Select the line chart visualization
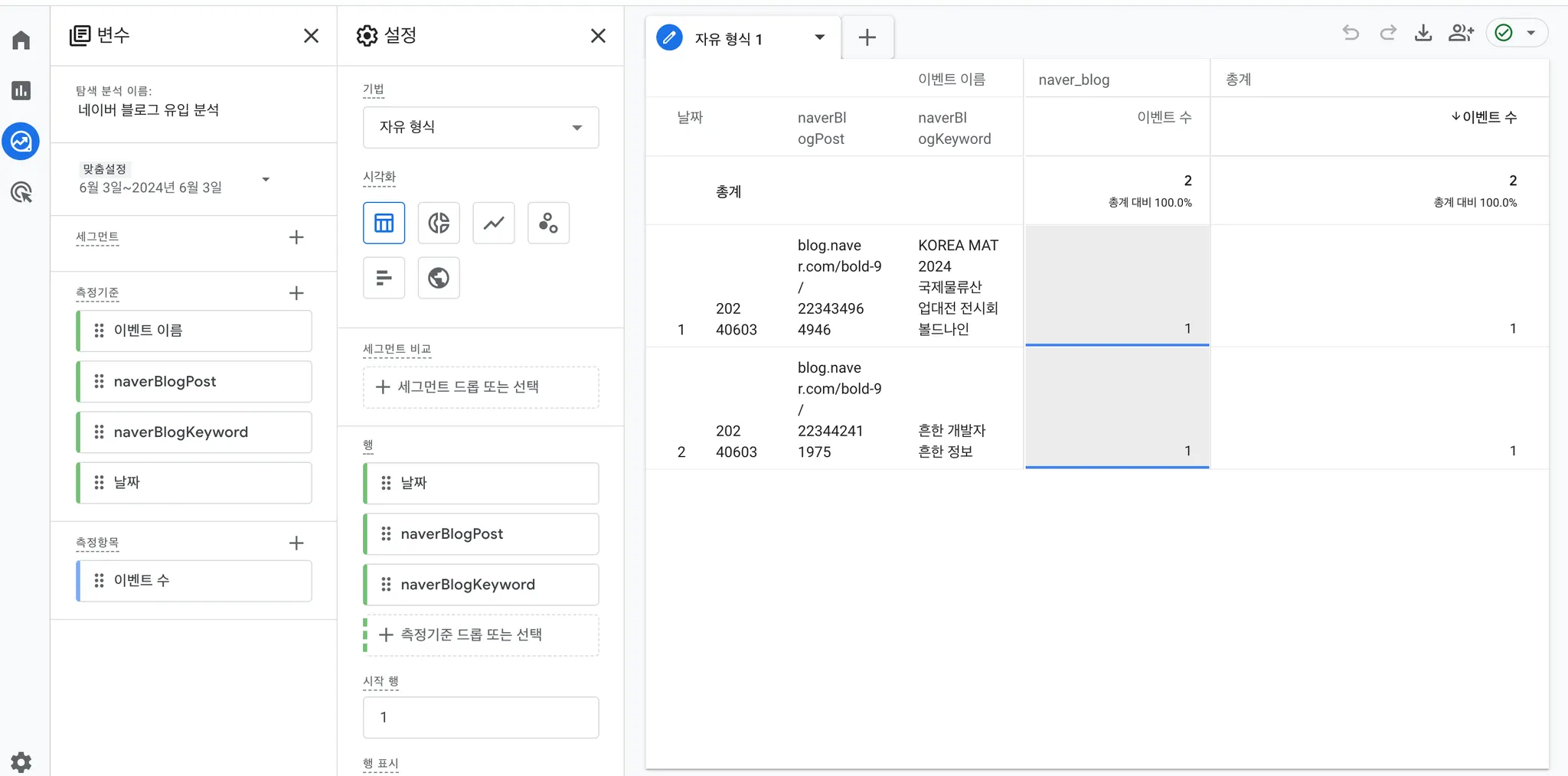Image resolution: width=1568 pixels, height=776 pixels. [x=494, y=223]
